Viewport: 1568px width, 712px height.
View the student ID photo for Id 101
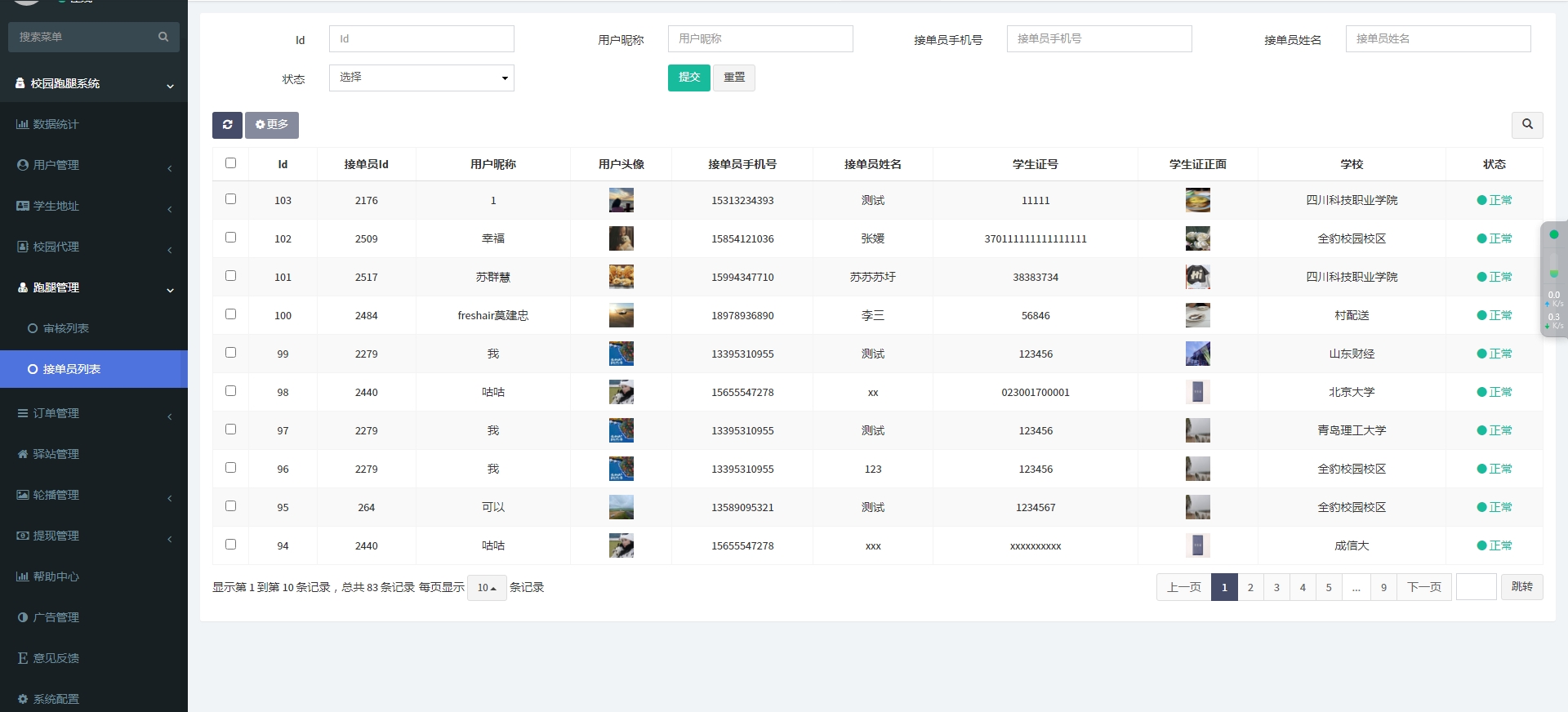tap(1197, 277)
